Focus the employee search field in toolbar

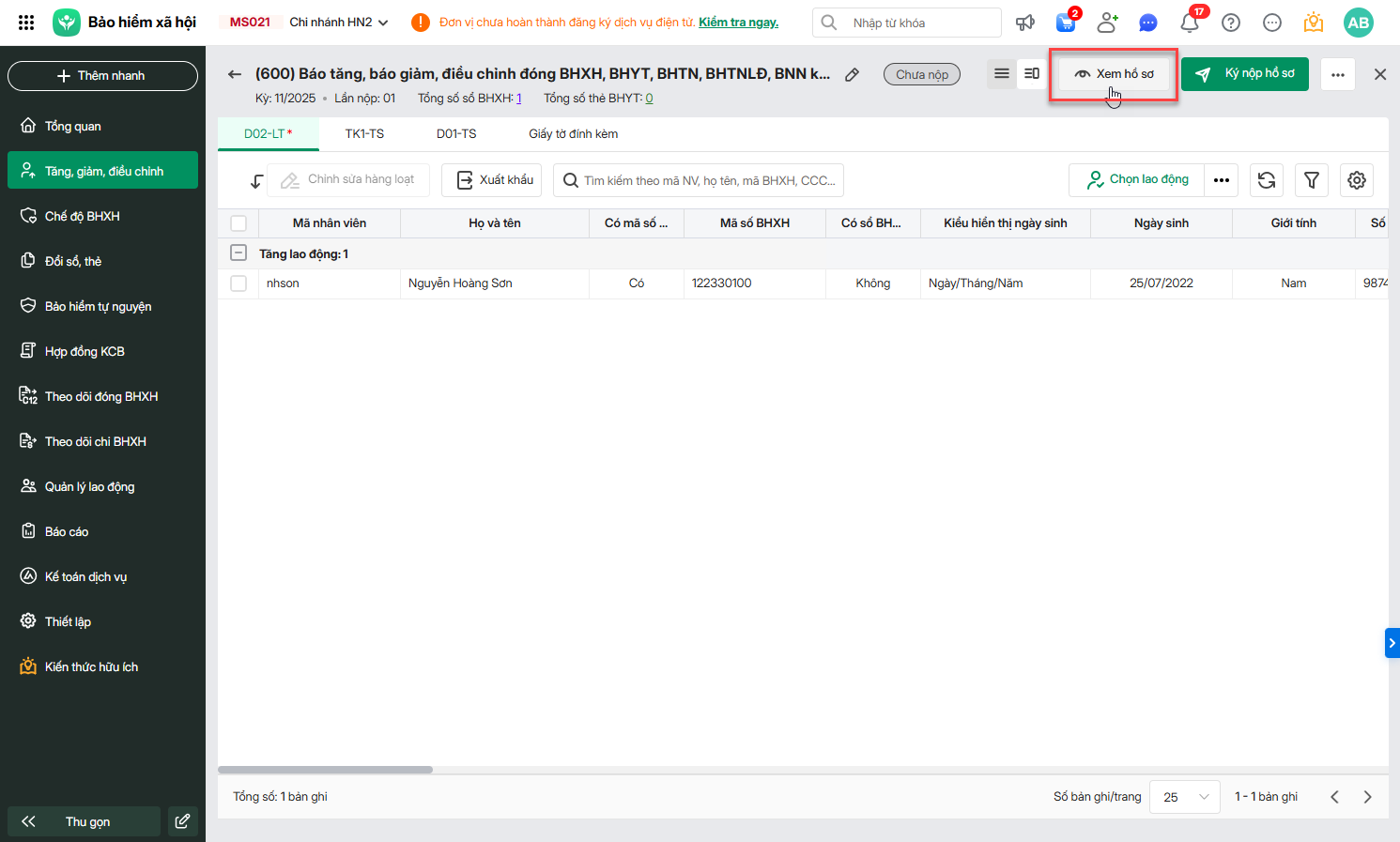[699, 180]
